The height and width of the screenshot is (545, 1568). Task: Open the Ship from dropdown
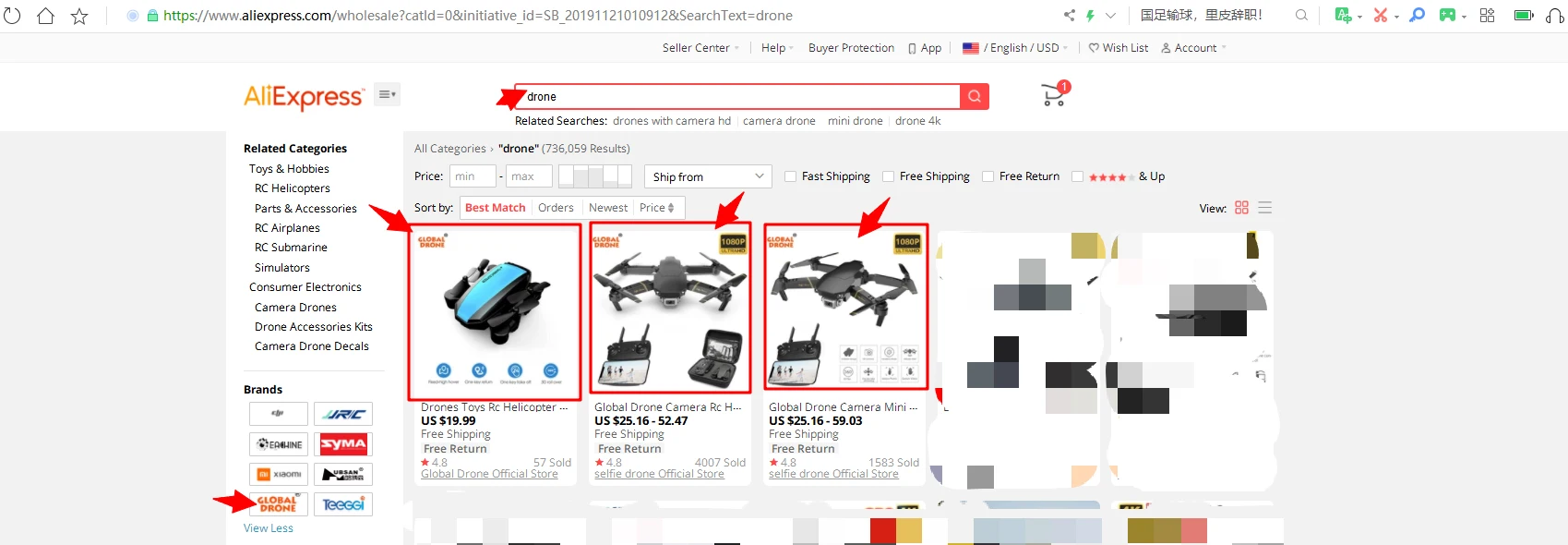(x=709, y=176)
